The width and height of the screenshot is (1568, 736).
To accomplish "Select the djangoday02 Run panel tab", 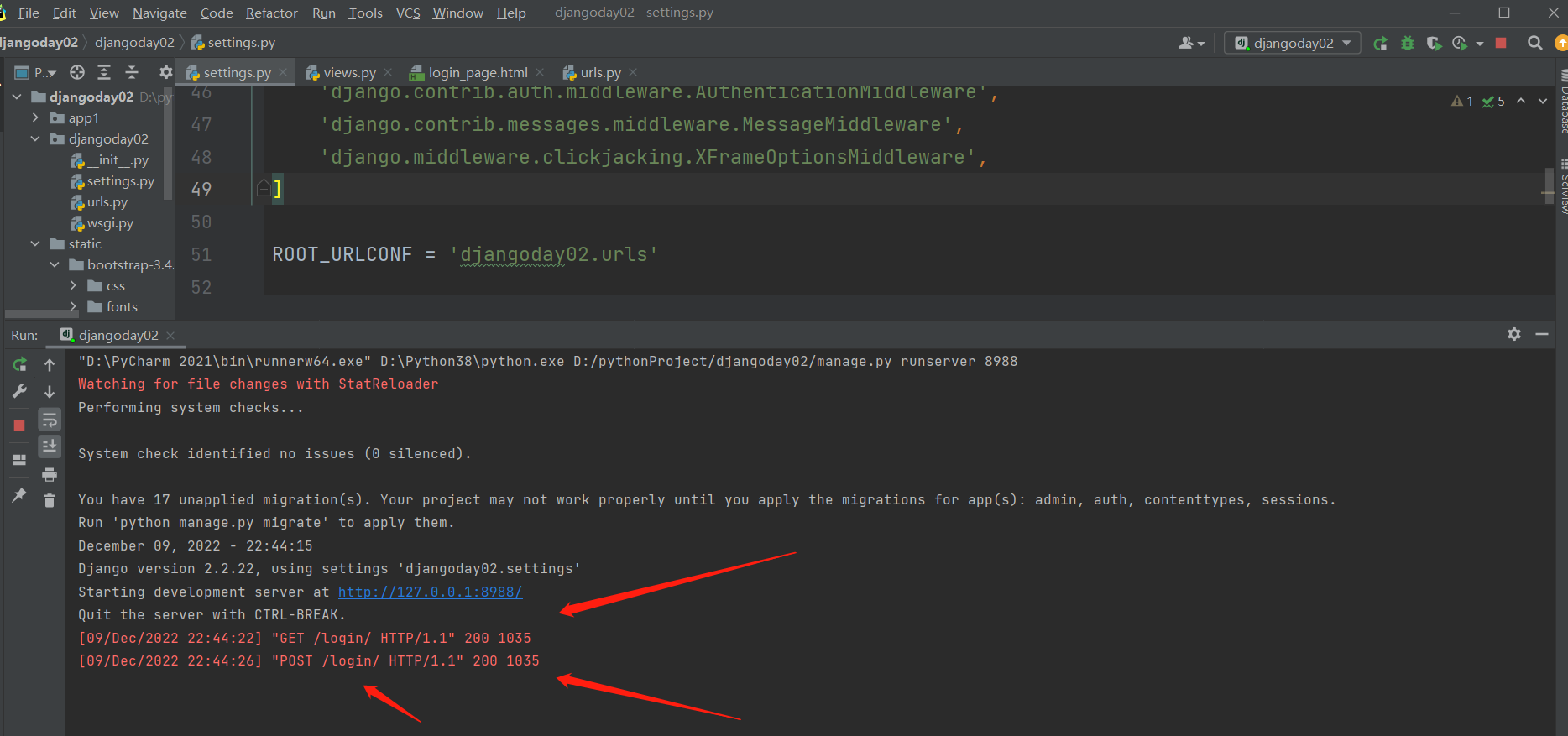I will (x=118, y=335).
